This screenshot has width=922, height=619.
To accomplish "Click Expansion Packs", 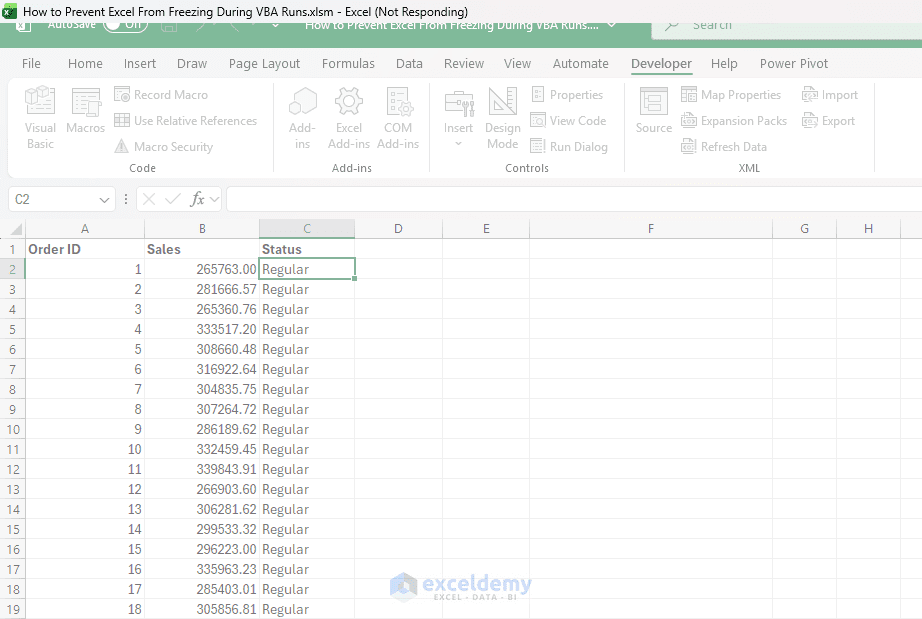I will click(x=734, y=121).
